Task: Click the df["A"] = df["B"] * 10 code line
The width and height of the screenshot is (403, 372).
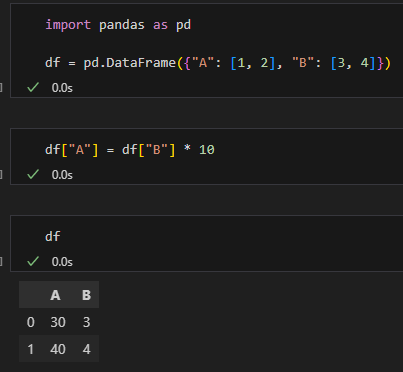Action: 130,150
